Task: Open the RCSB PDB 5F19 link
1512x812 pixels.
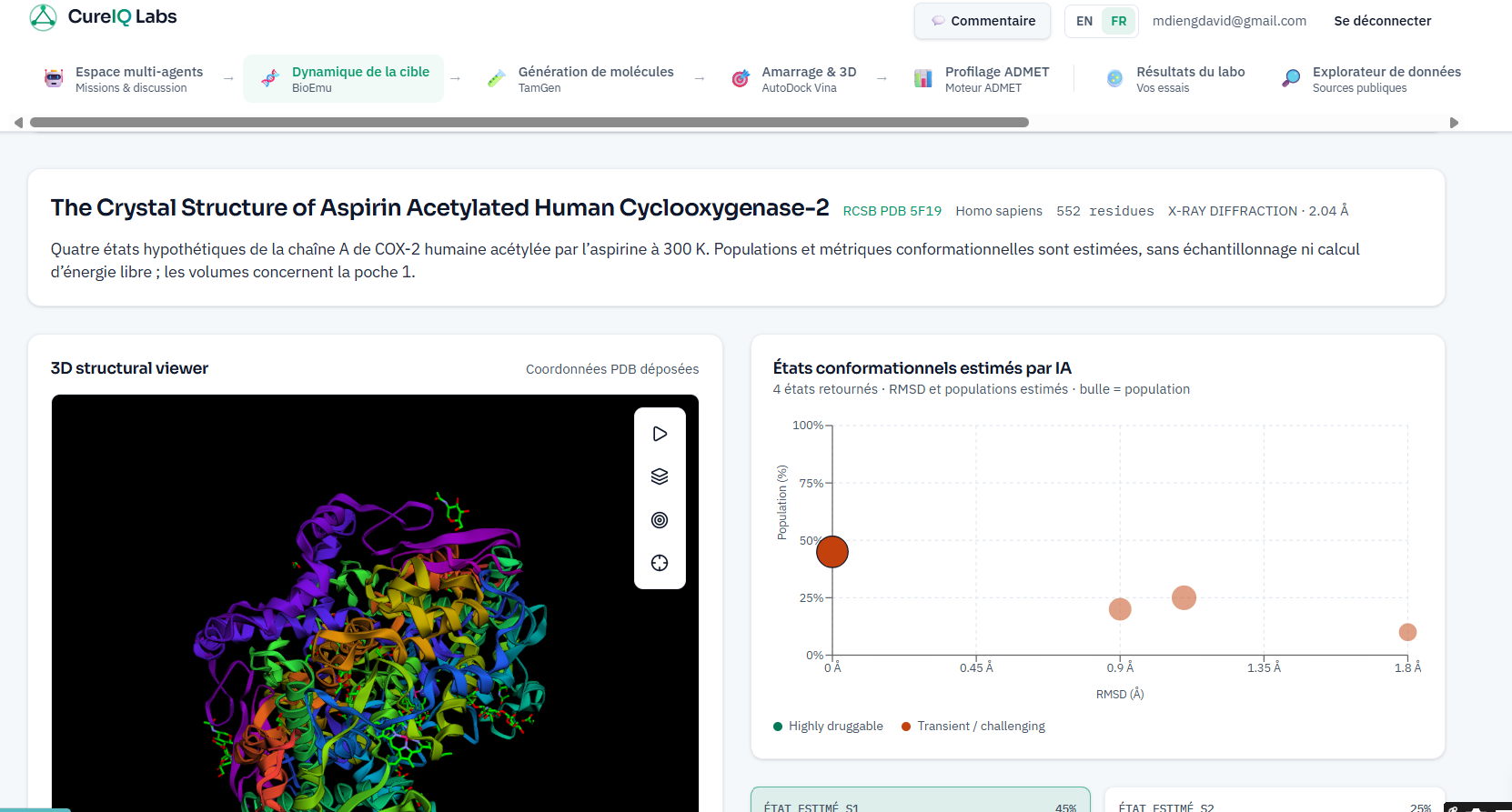Action: pyautogui.click(x=892, y=211)
